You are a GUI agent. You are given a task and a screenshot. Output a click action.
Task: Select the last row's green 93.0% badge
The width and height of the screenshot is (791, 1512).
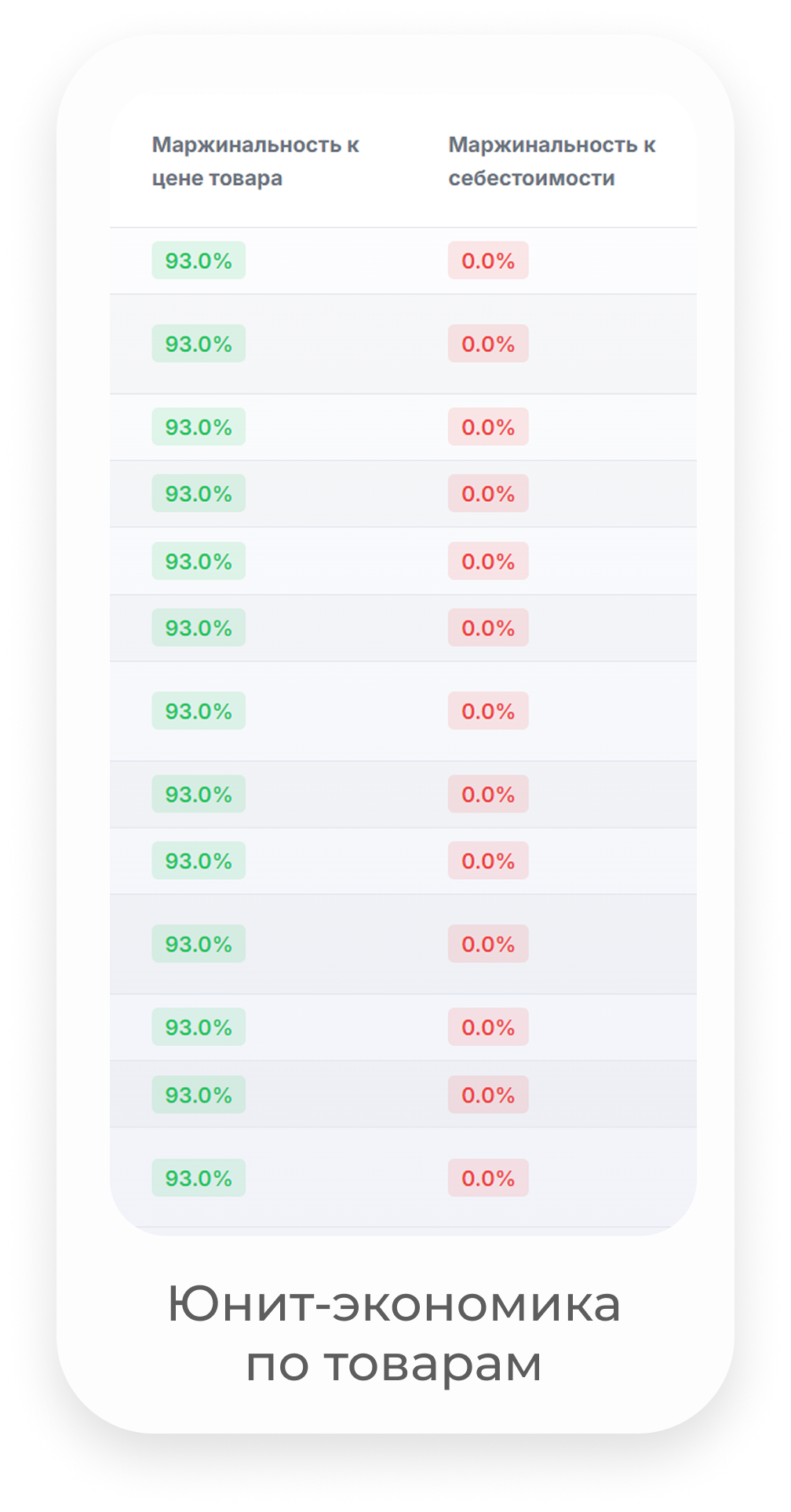point(199,1178)
